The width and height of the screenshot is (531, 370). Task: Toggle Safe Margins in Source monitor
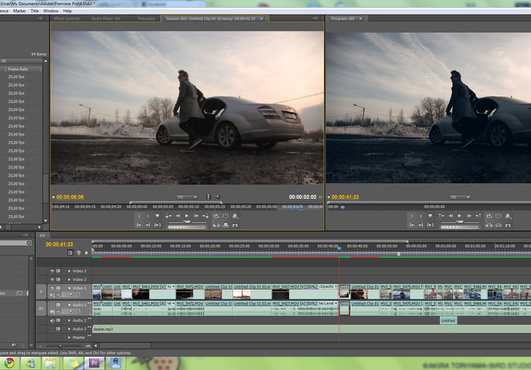226,216
